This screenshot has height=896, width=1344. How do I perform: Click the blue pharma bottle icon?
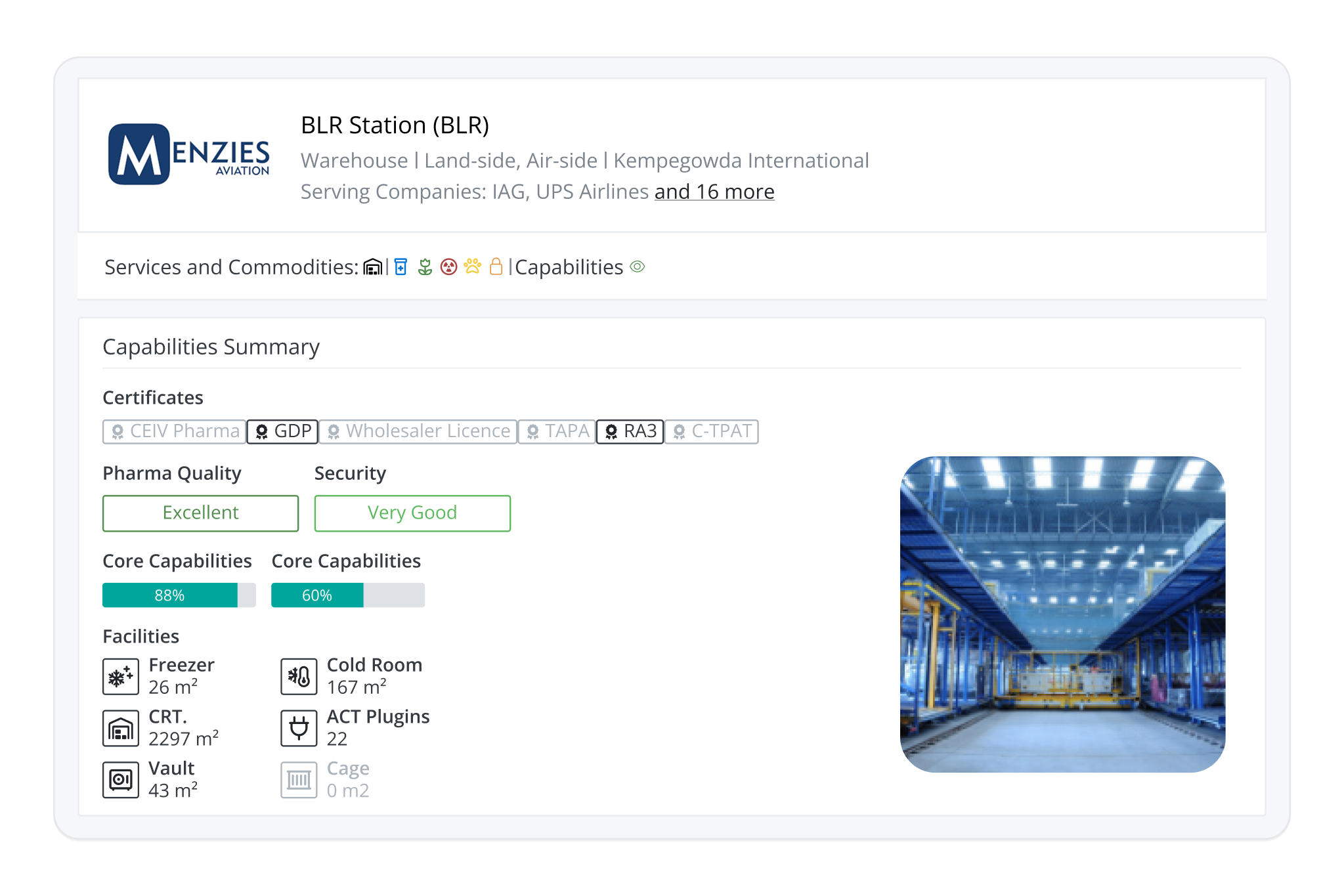[x=401, y=267]
